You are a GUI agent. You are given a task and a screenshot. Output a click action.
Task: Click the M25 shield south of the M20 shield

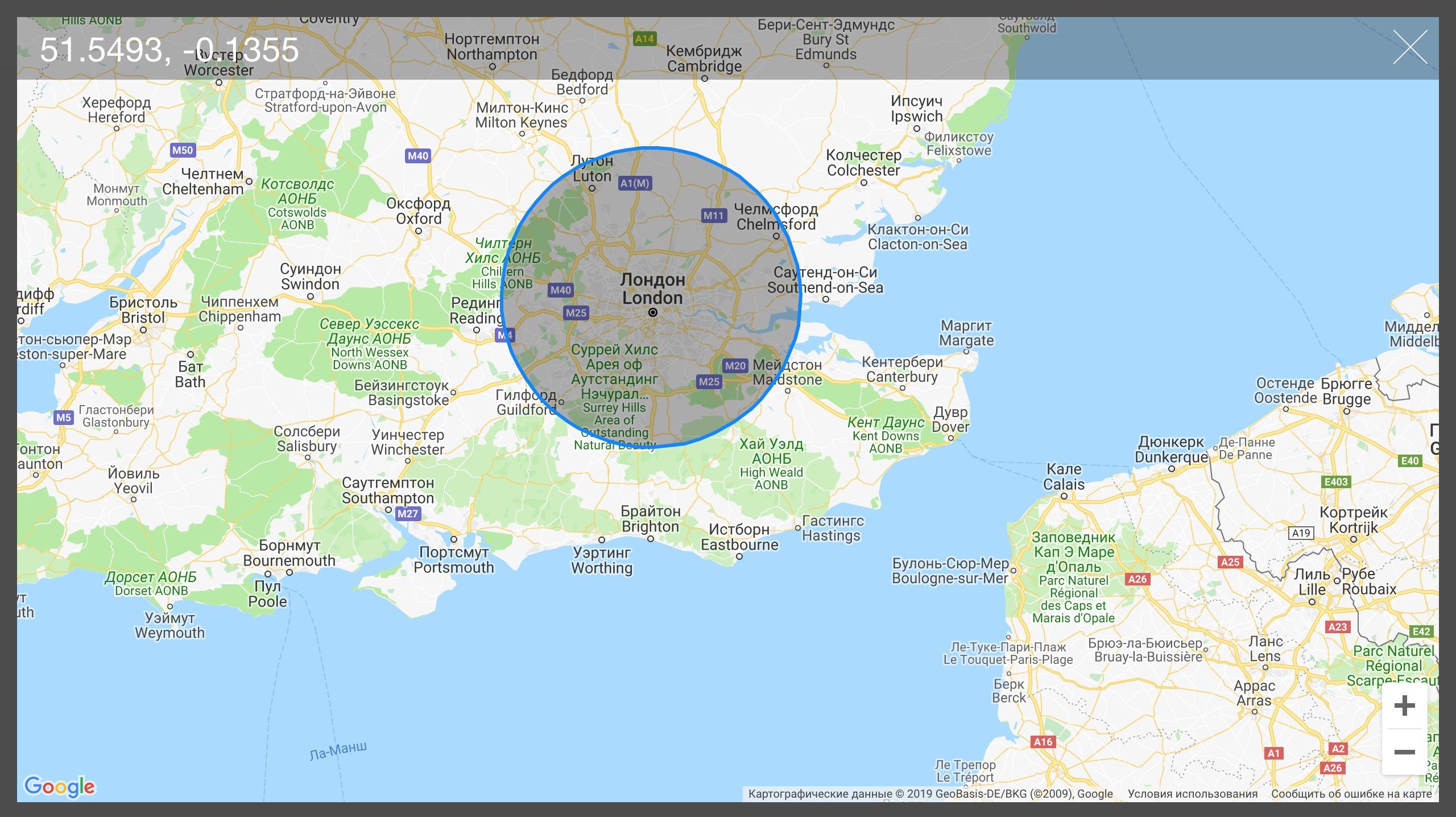709,382
